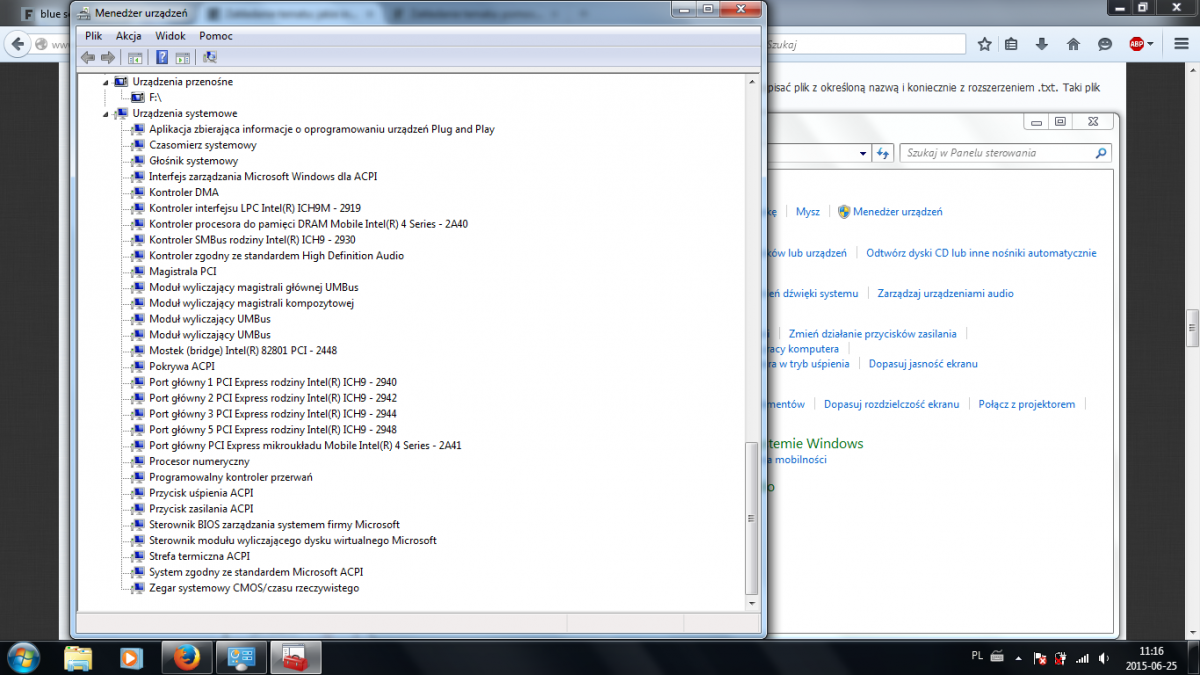Collapse the Urządzenia systemowe tree node
Screen dimensions: 1200x675
[107, 113]
